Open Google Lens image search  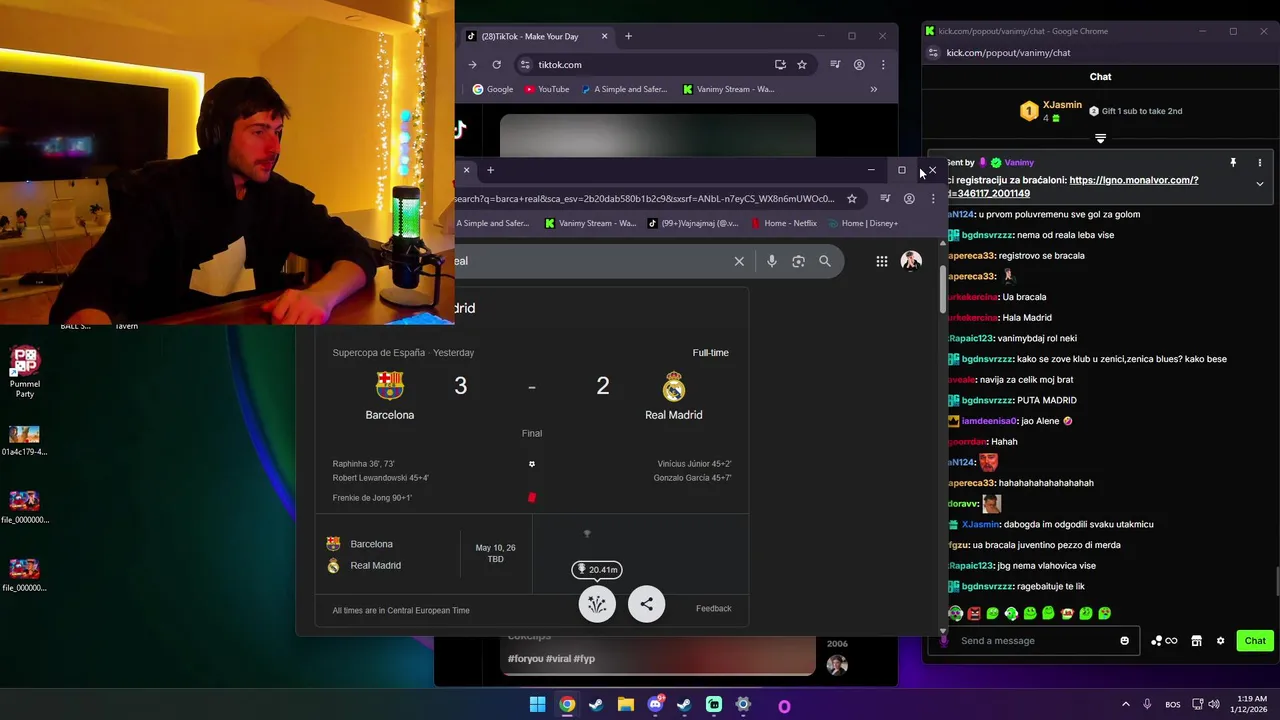798,261
